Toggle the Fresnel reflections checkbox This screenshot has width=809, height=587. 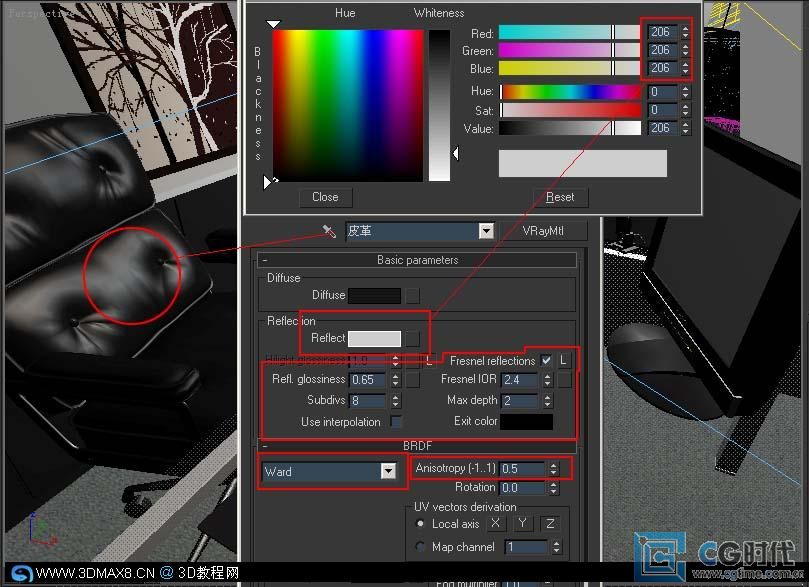(x=546, y=361)
